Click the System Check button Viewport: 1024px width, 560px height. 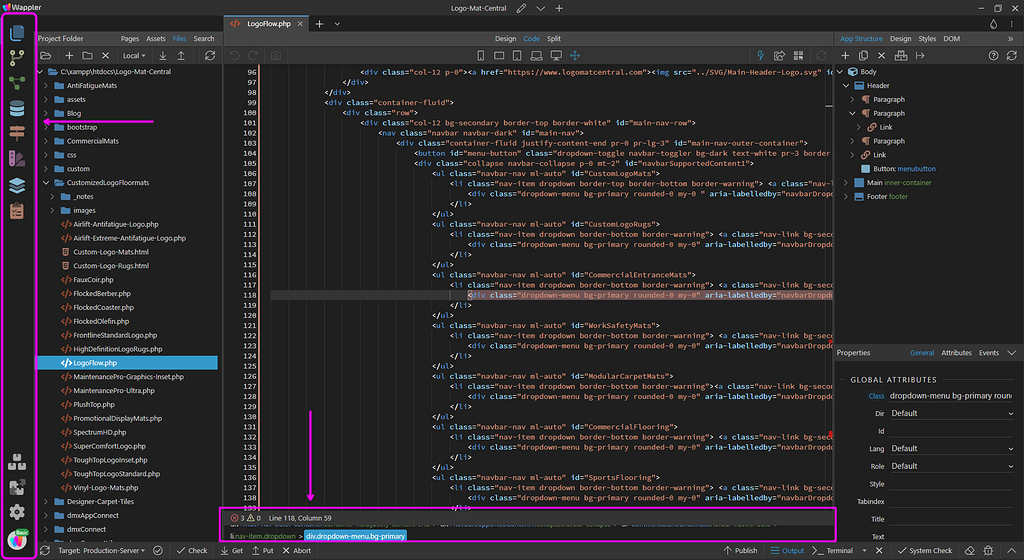pyautogui.click(x=924, y=550)
